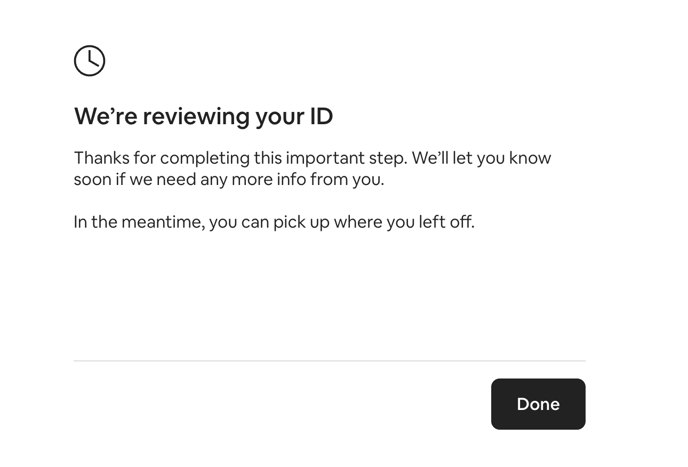Click the words "In the" starting the last line

point(95,222)
